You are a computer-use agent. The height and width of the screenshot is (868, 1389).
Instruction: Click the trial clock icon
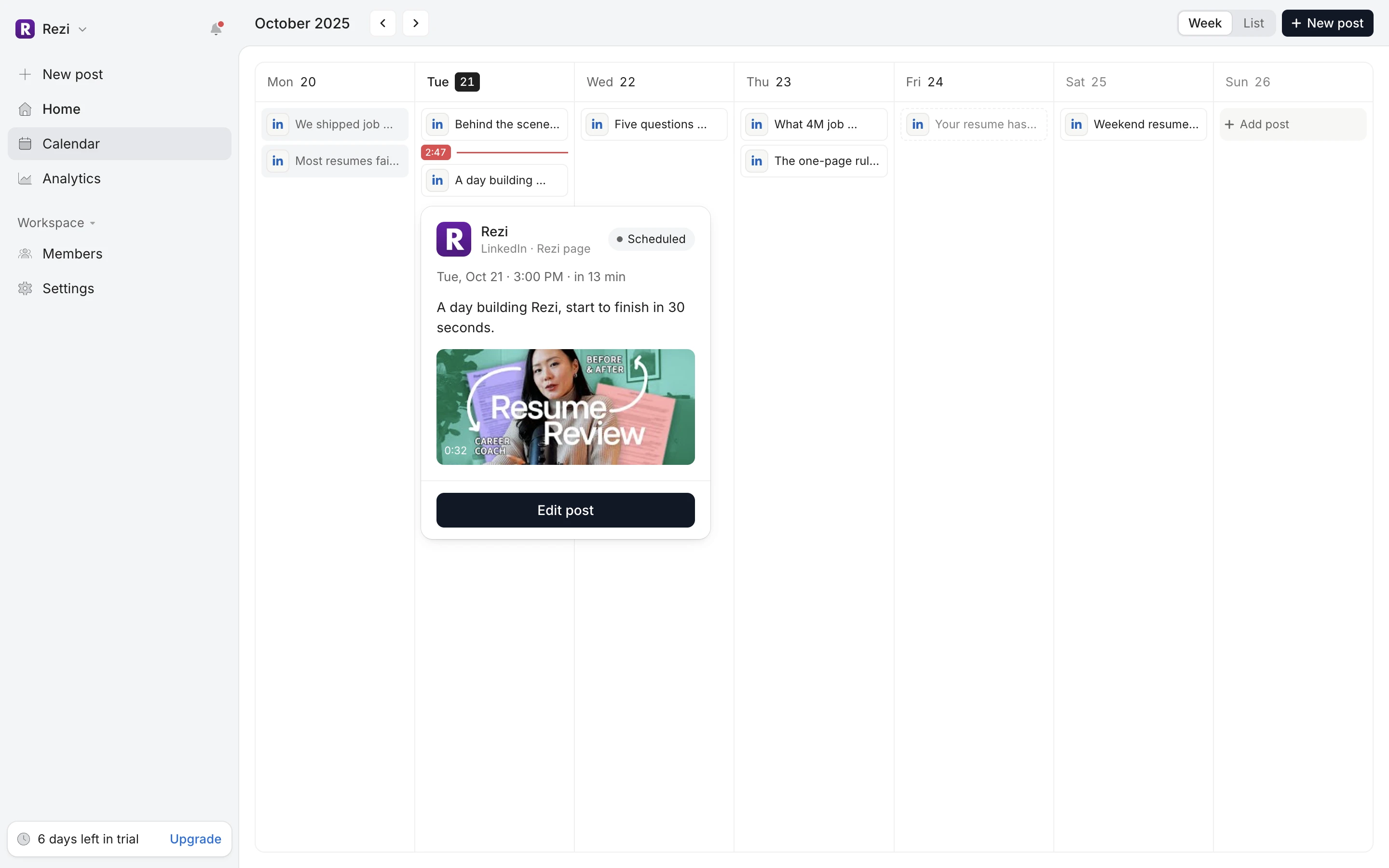[24, 839]
